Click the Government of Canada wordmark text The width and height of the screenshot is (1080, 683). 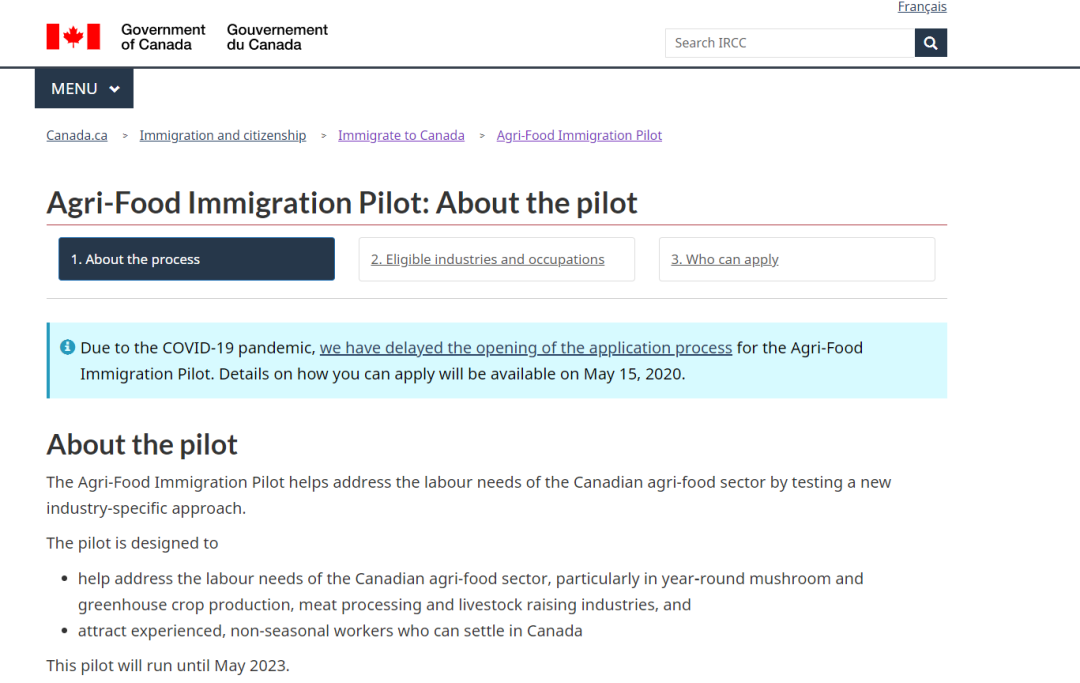point(163,37)
